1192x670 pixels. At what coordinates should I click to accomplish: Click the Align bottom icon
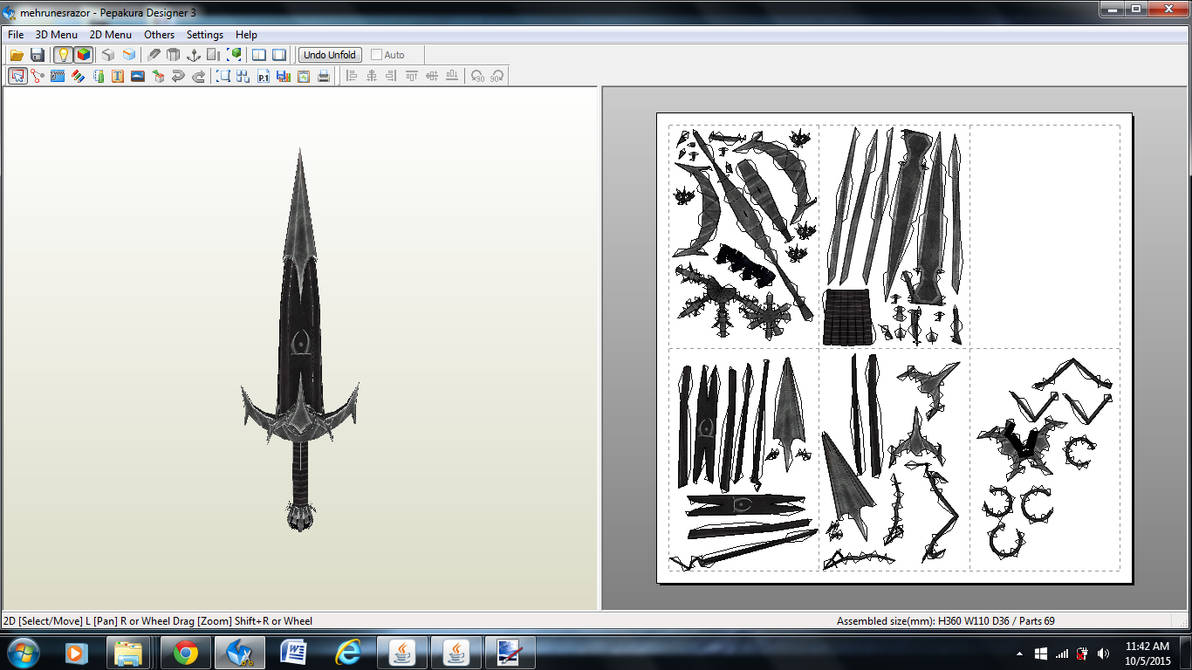(452, 76)
